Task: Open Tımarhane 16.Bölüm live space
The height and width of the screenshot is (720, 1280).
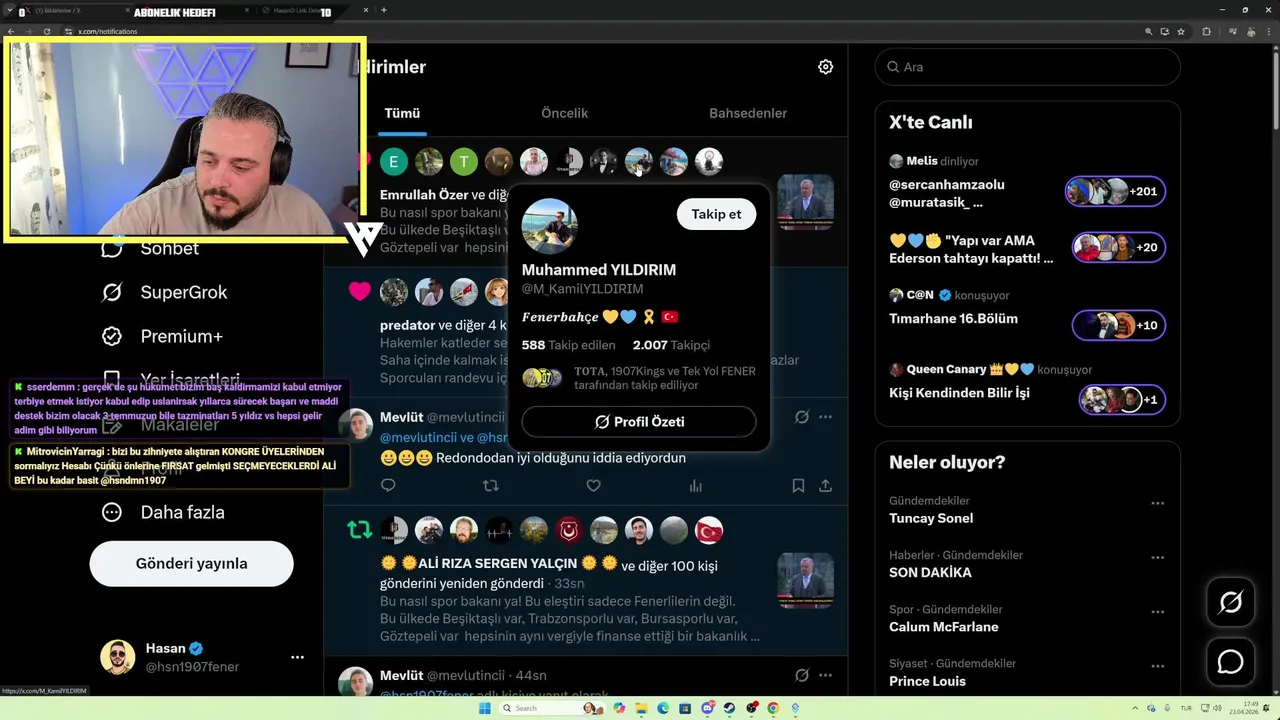Action: pos(953,319)
